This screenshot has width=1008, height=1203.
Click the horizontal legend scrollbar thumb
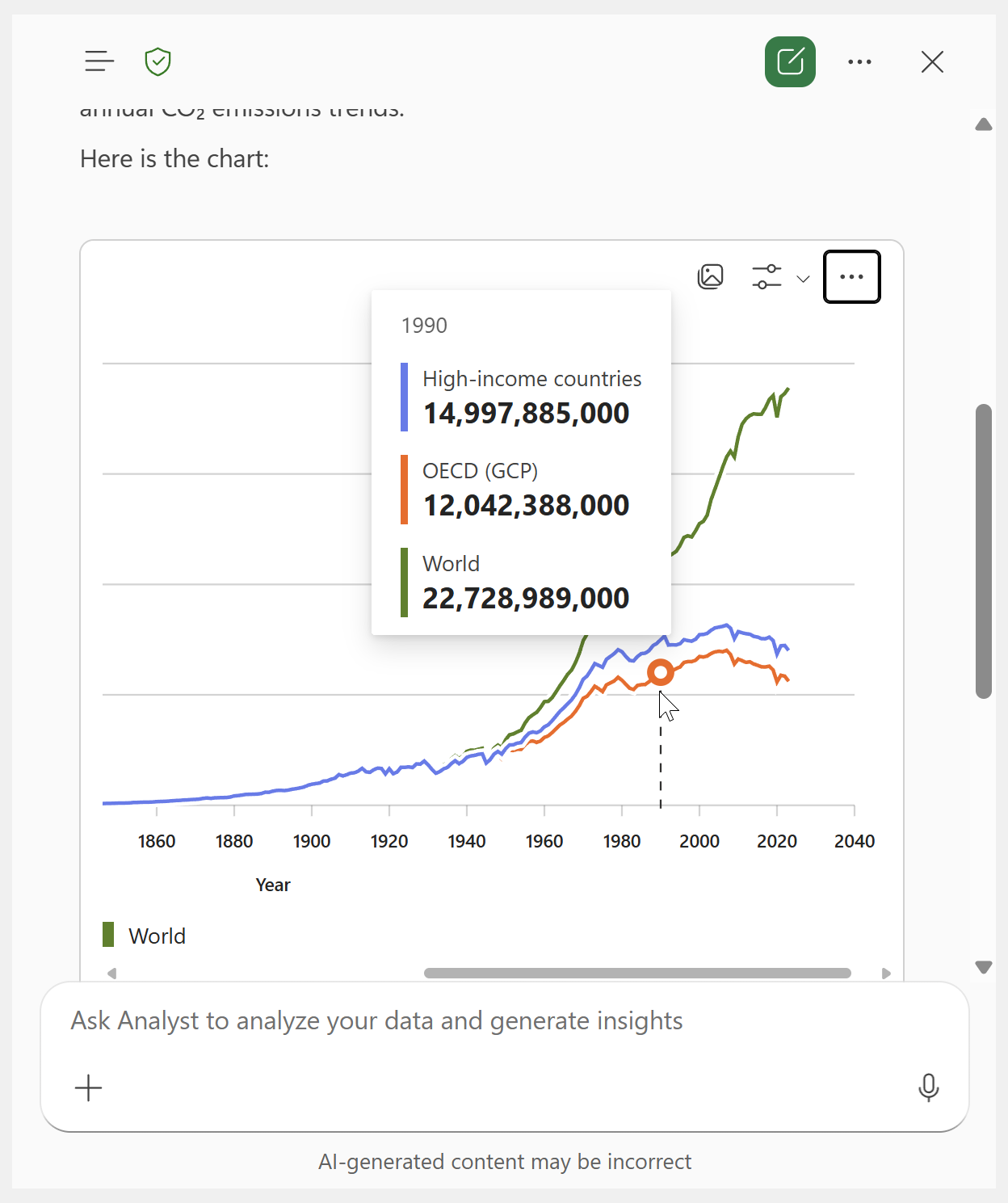pos(637,973)
